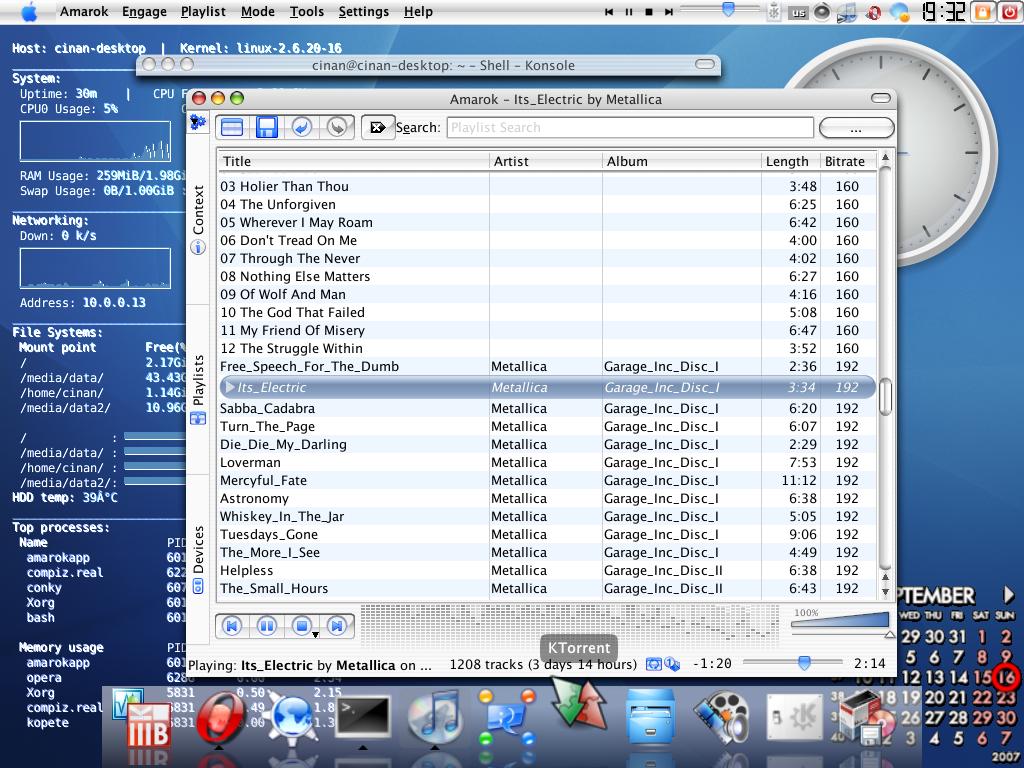Switch to the Devices sidebar tab

coord(199,558)
